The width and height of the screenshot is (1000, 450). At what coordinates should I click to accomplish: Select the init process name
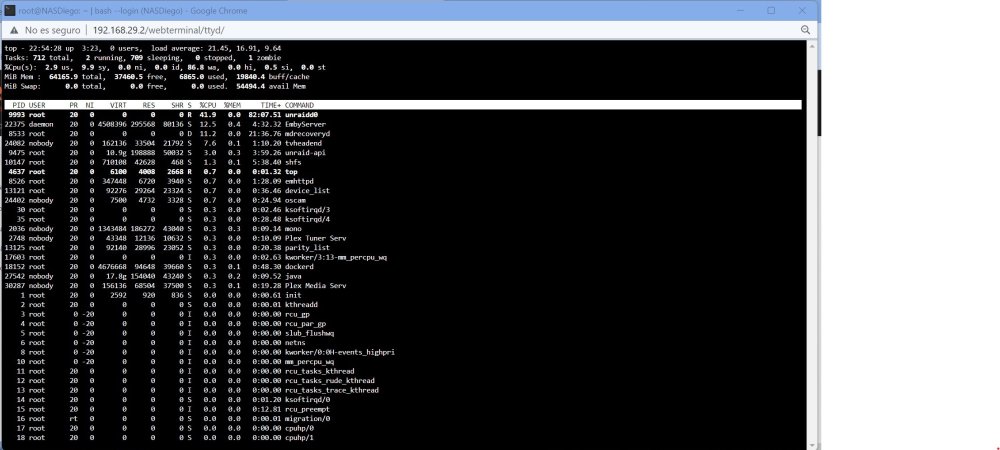pos(293,295)
